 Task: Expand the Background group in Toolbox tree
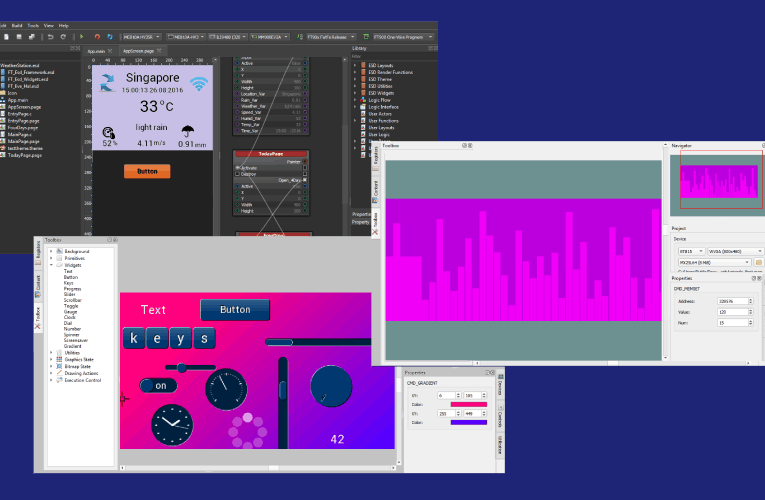51,251
